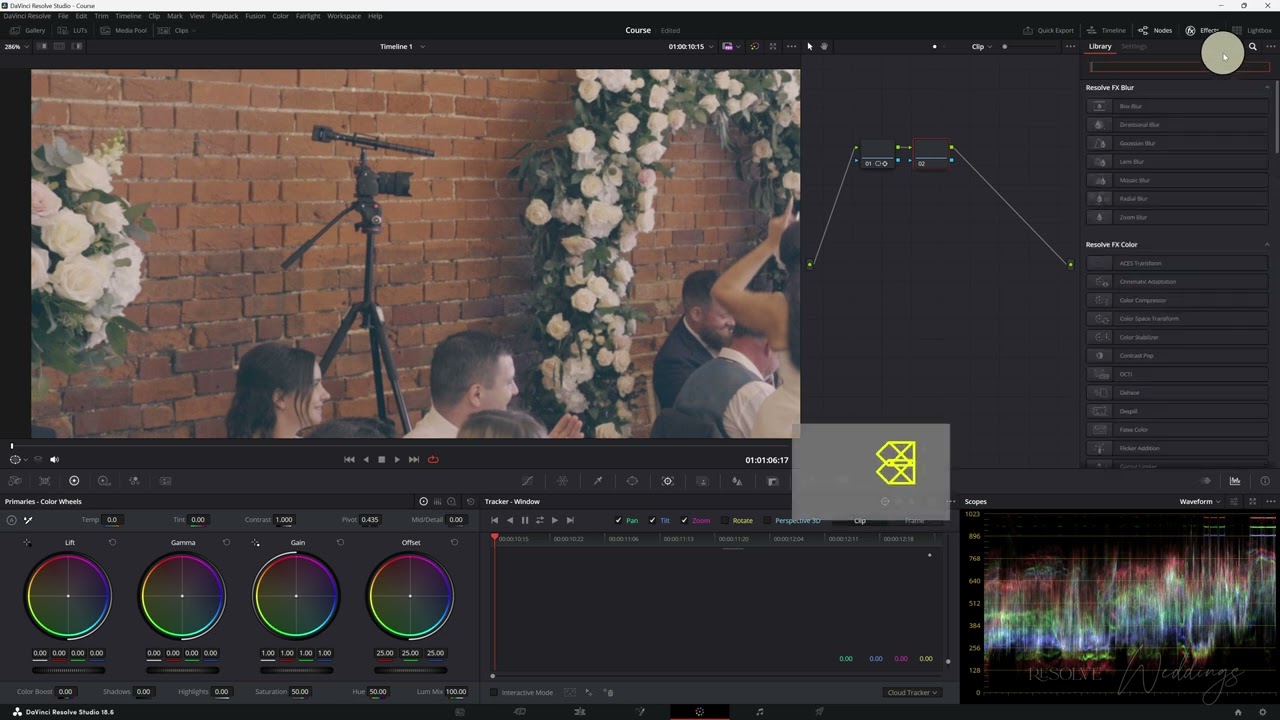Toggle Nodes panel button

1155,30
